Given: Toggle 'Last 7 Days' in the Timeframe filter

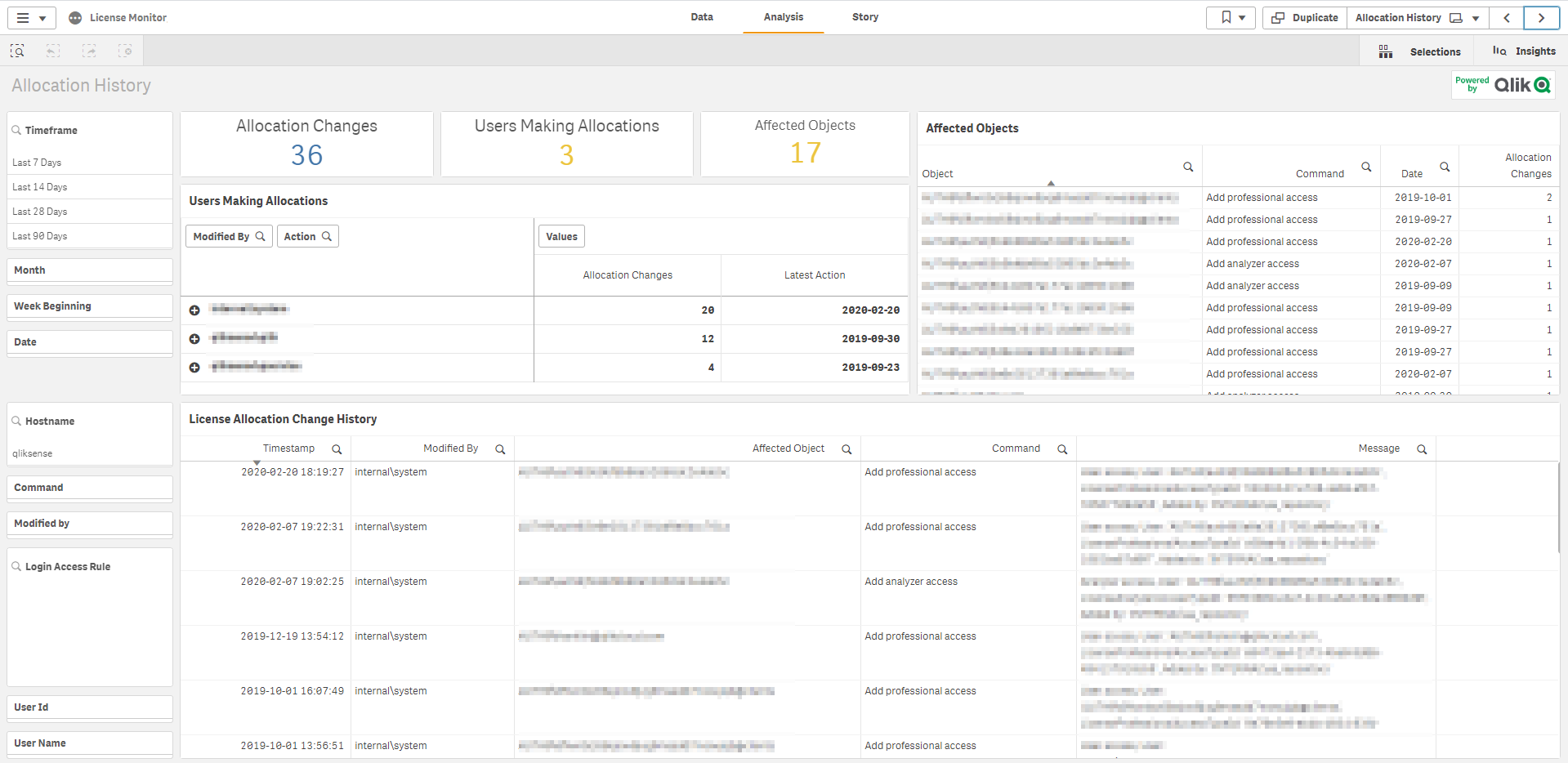Looking at the screenshot, I should pos(36,162).
